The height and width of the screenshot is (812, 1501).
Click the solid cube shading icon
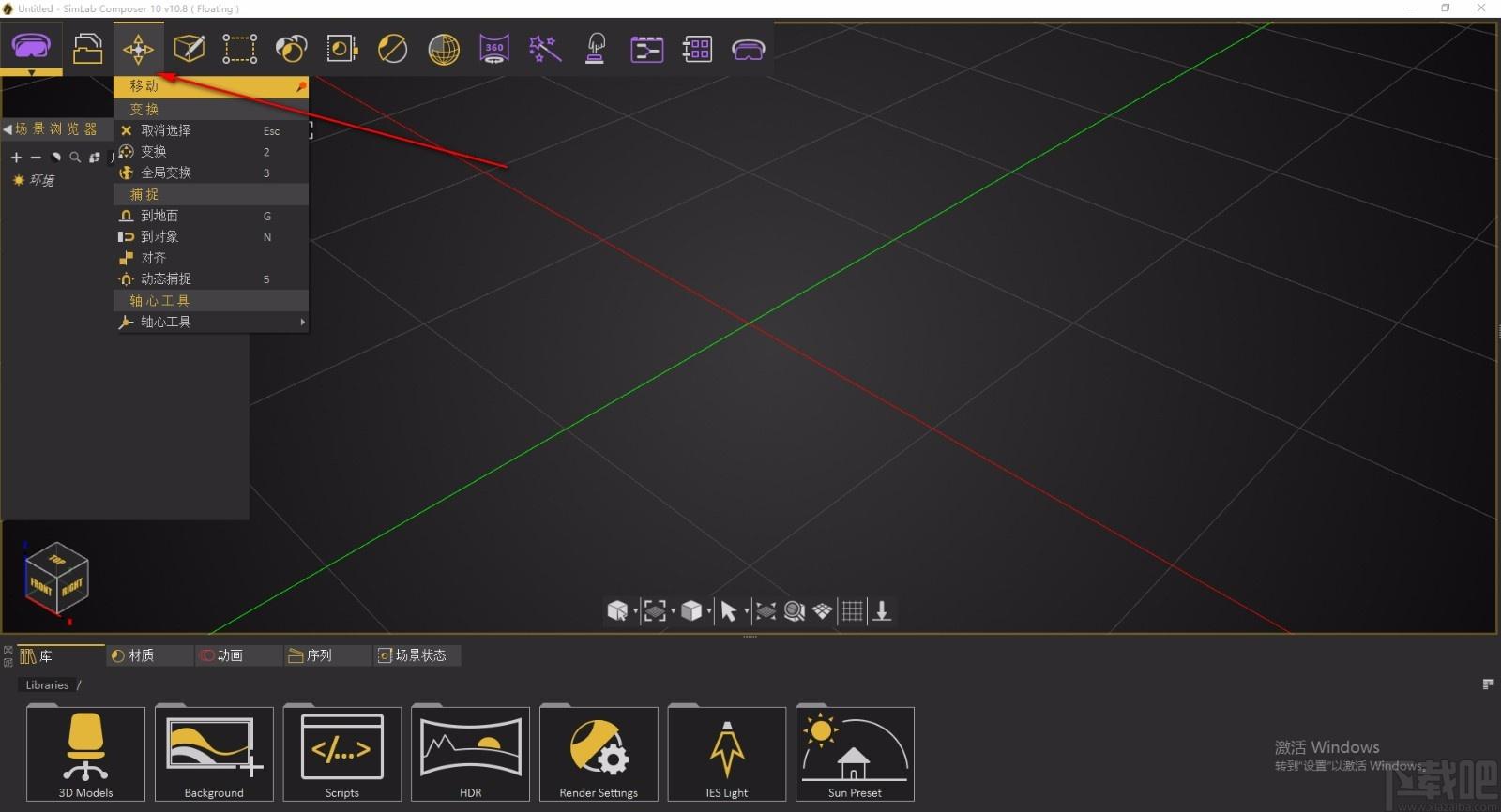(691, 611)
